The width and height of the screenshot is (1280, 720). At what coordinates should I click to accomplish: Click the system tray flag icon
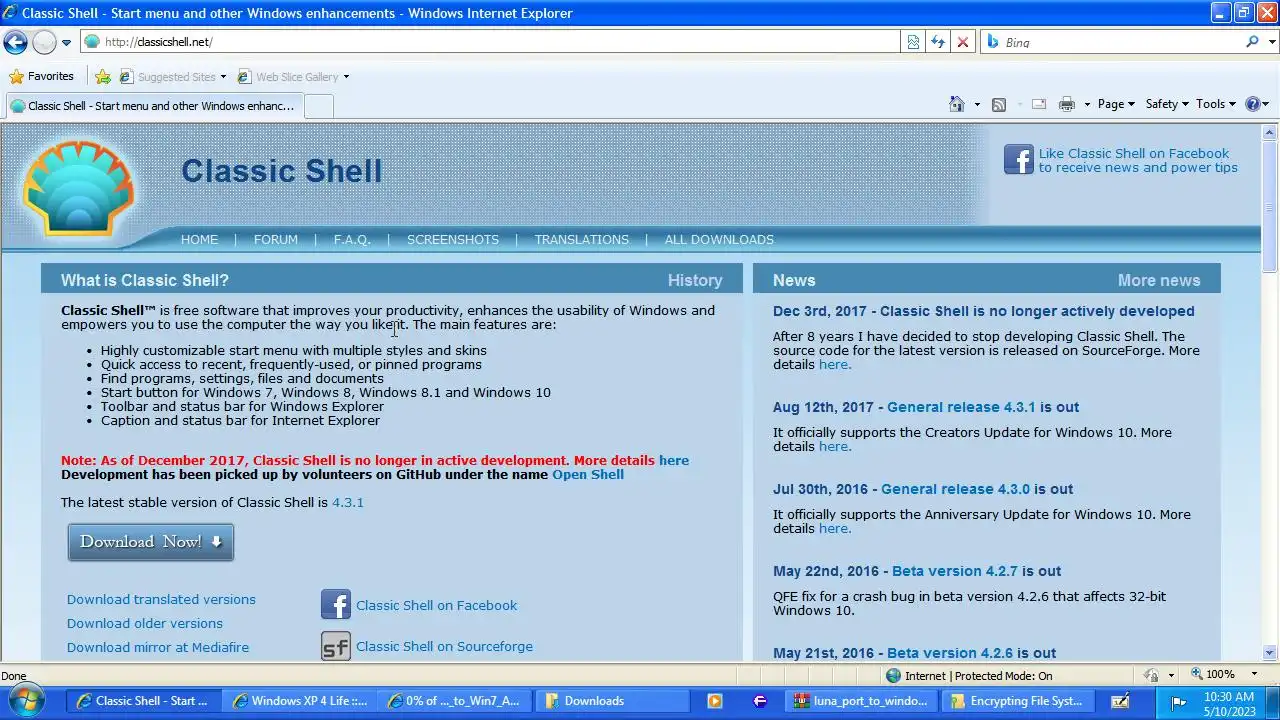point(1178,701)
